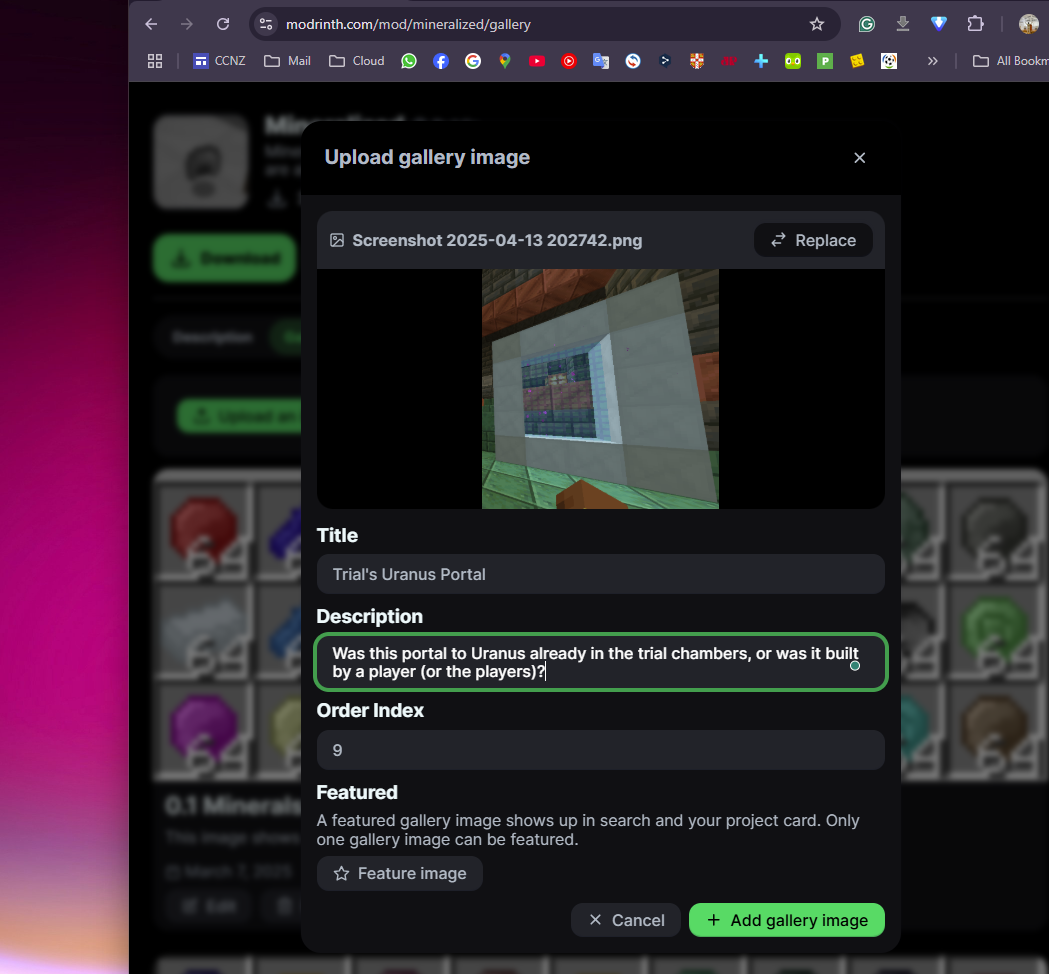Open the blue plus bookmark icon
This screenshot has height=974, width=1049.
pos(761,61)
